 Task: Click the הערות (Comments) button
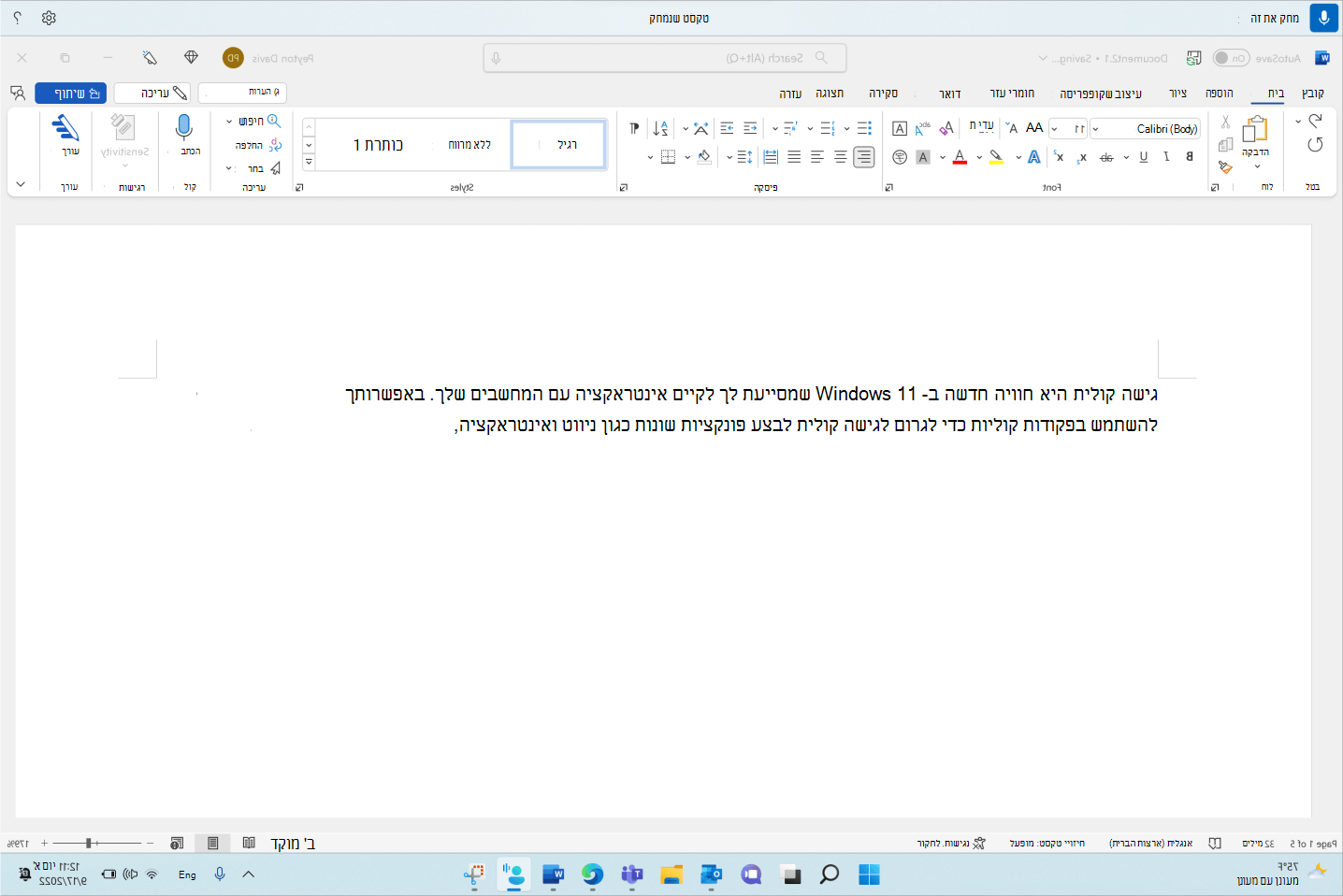click(x=242, y=93)
